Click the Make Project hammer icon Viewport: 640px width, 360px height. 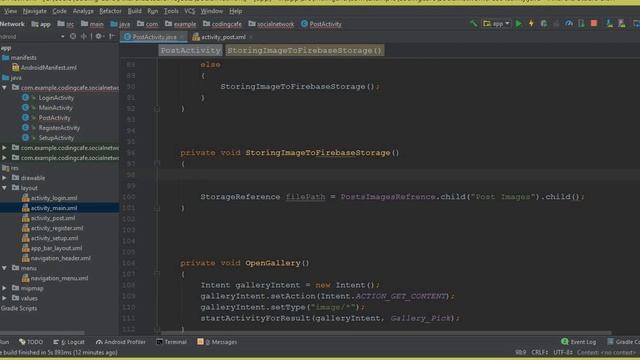[473, 24]
